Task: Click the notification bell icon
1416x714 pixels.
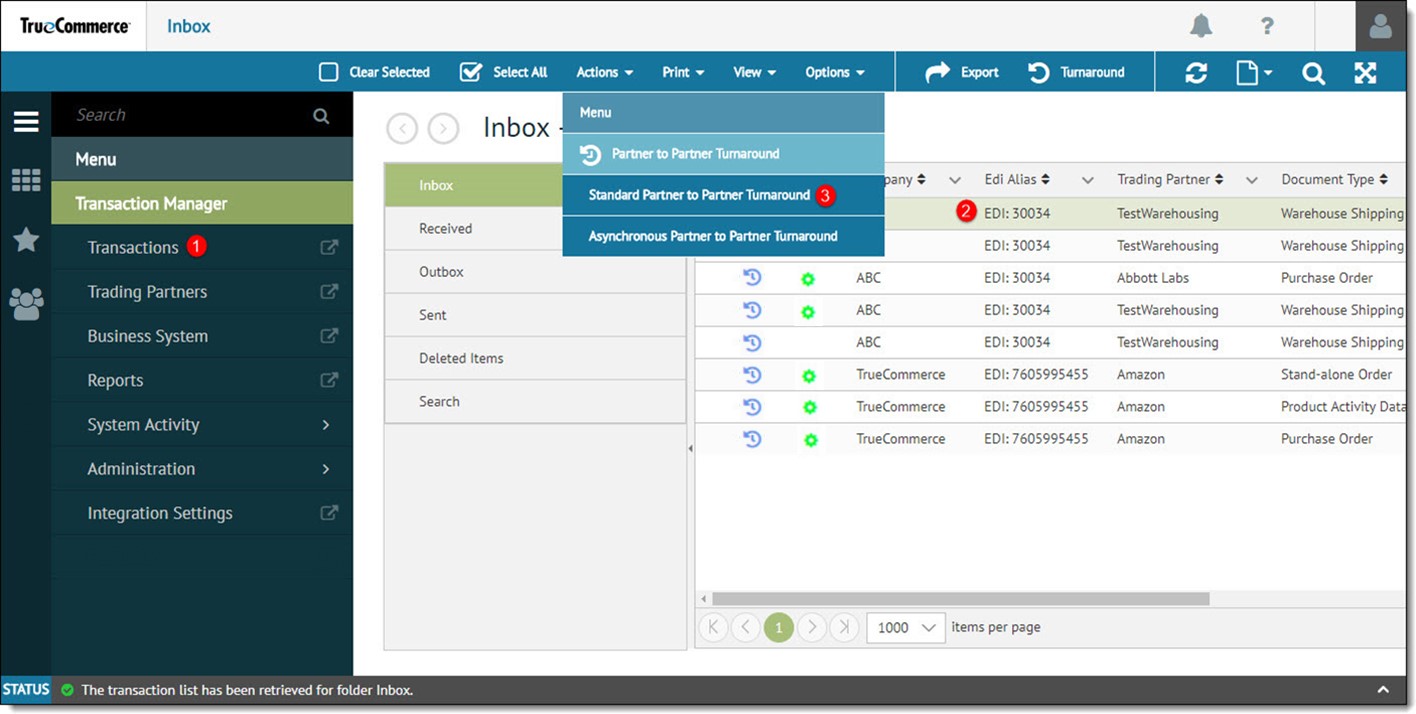Action: click(x=1201, y=26)
